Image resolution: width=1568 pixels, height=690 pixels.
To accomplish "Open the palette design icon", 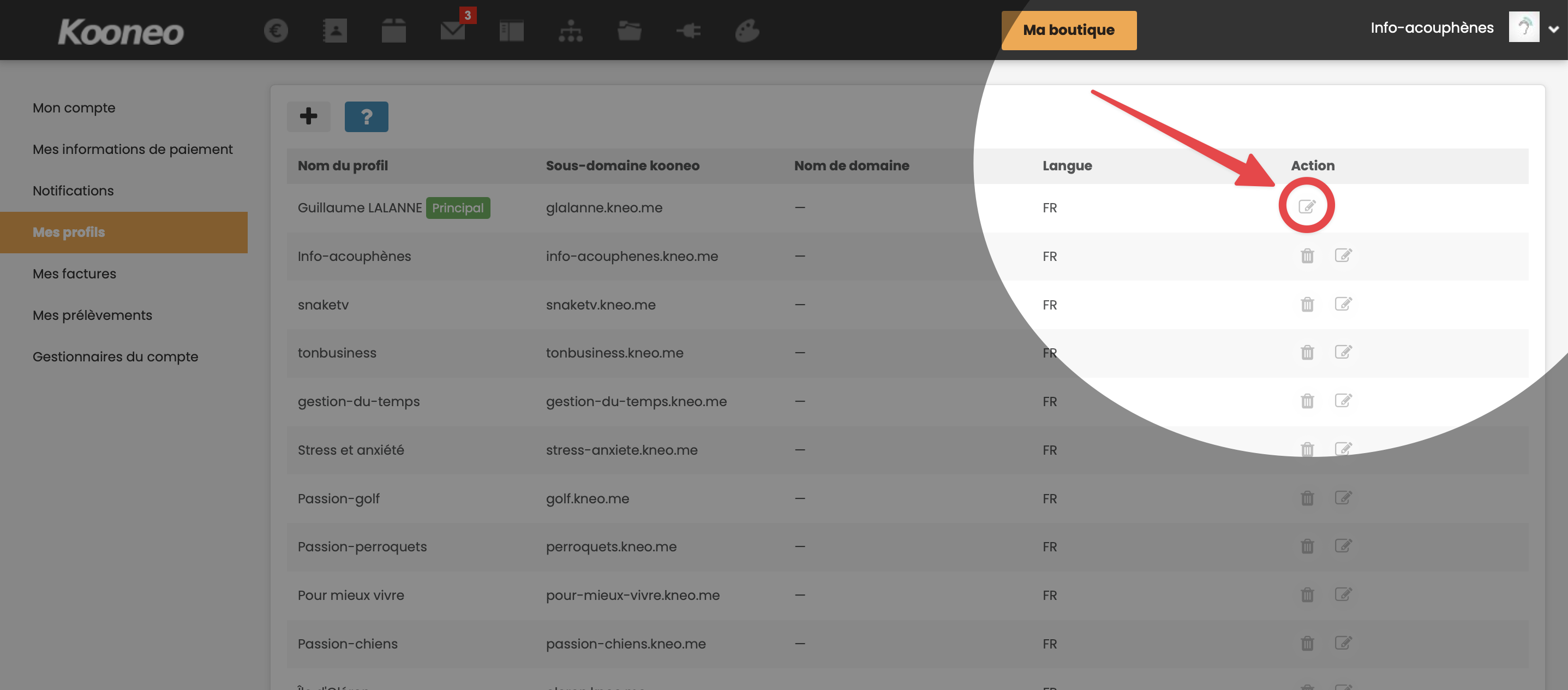I will (x=747, y=31).
